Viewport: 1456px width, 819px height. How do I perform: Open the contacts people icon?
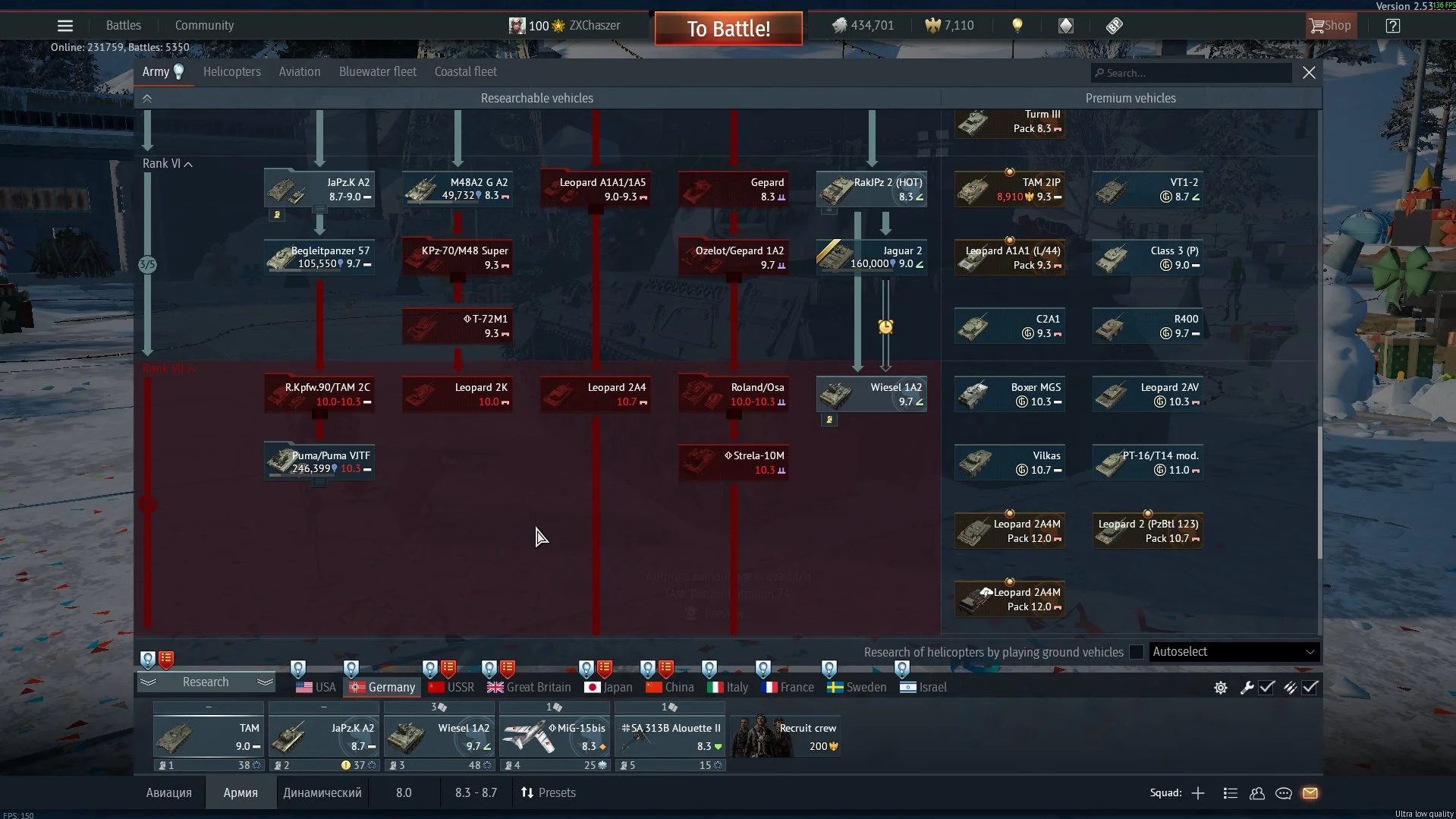coord(1256,793)
